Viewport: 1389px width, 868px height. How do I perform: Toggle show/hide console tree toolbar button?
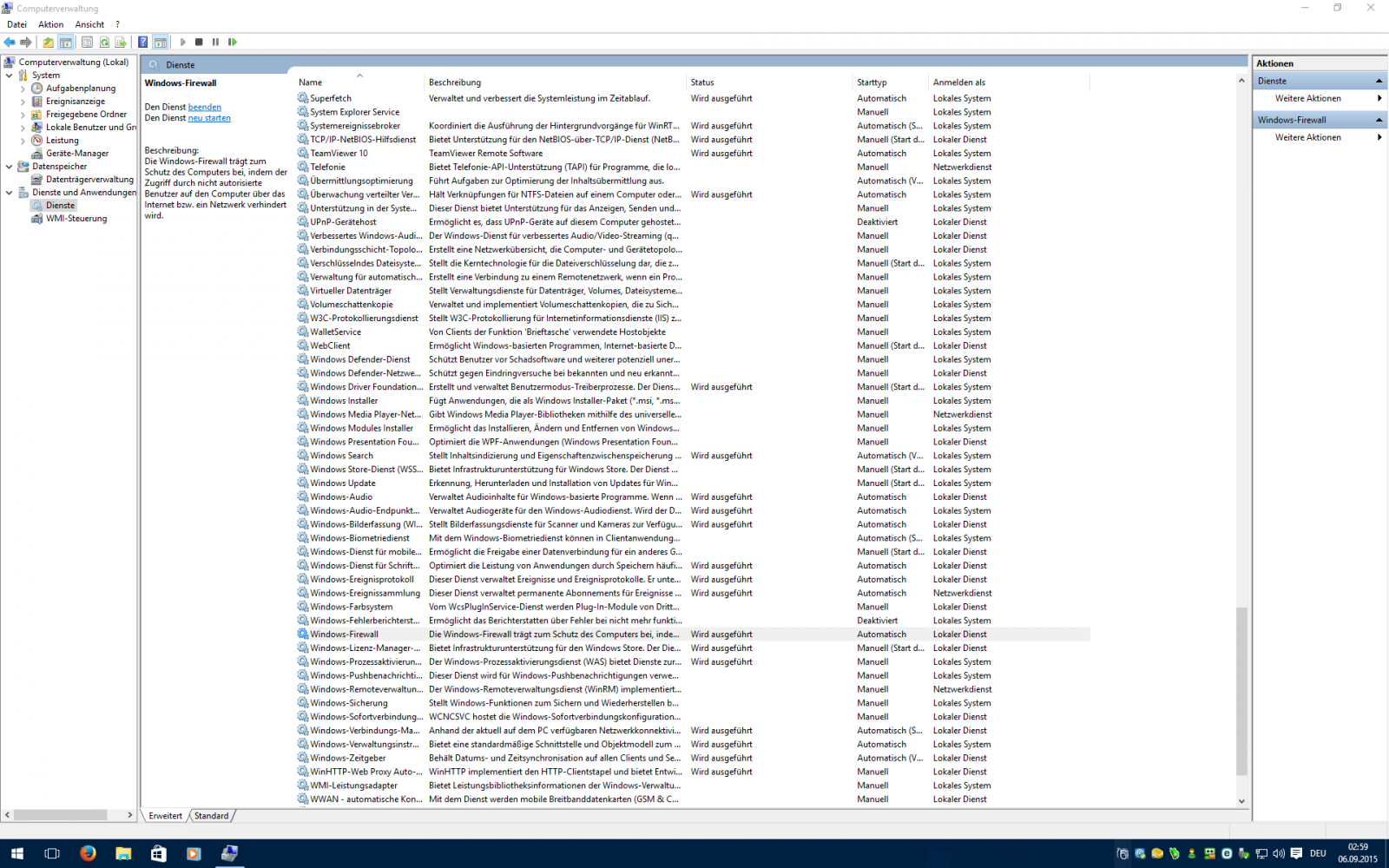coord(66,42)
